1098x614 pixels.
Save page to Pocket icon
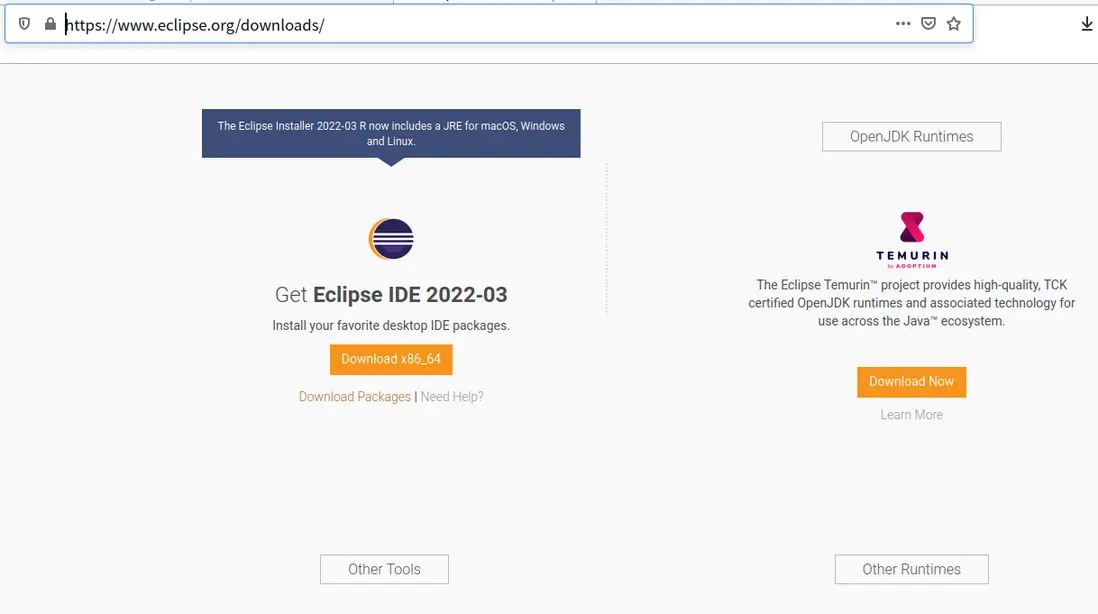[928, 24]
